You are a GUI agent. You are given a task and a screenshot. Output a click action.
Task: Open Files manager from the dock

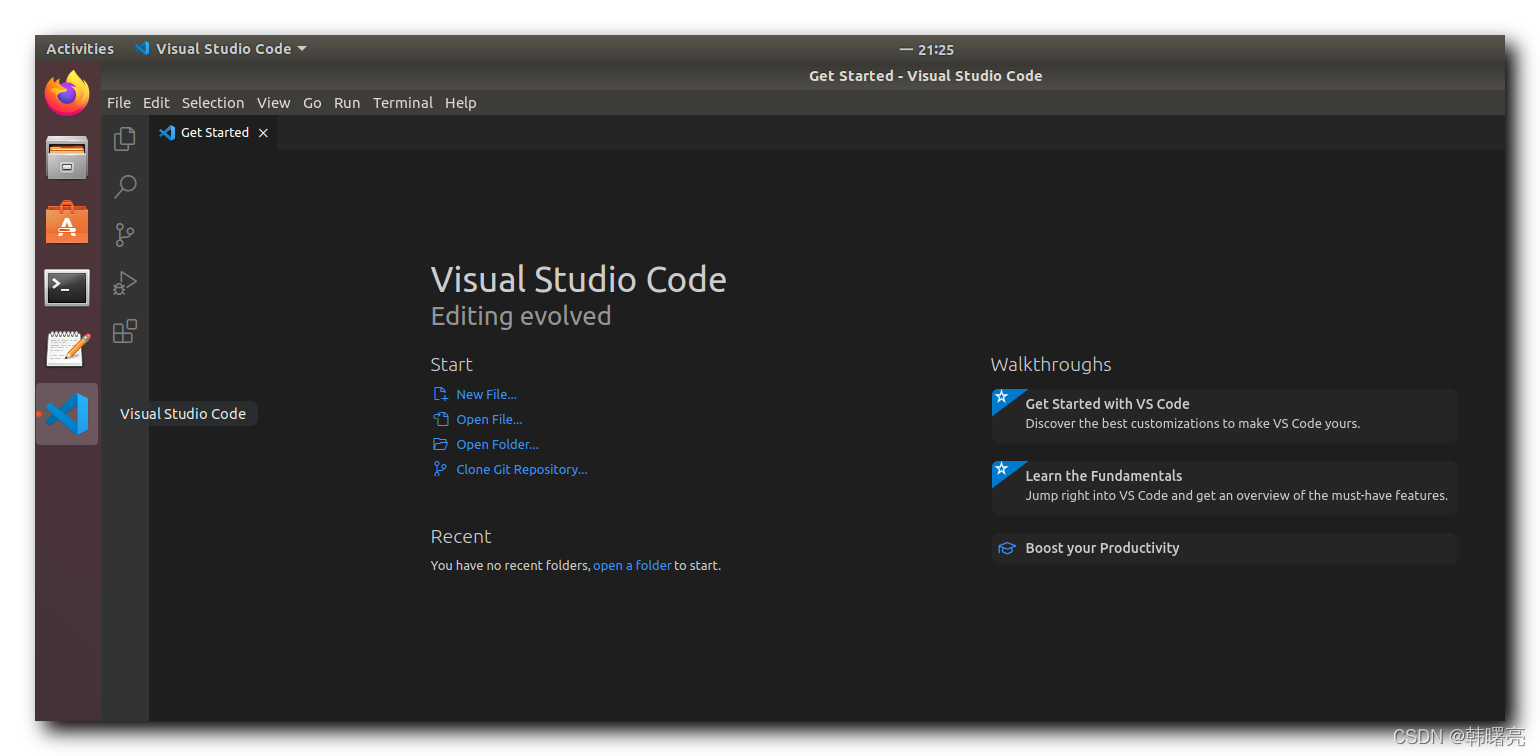click(x=67, y=157)
